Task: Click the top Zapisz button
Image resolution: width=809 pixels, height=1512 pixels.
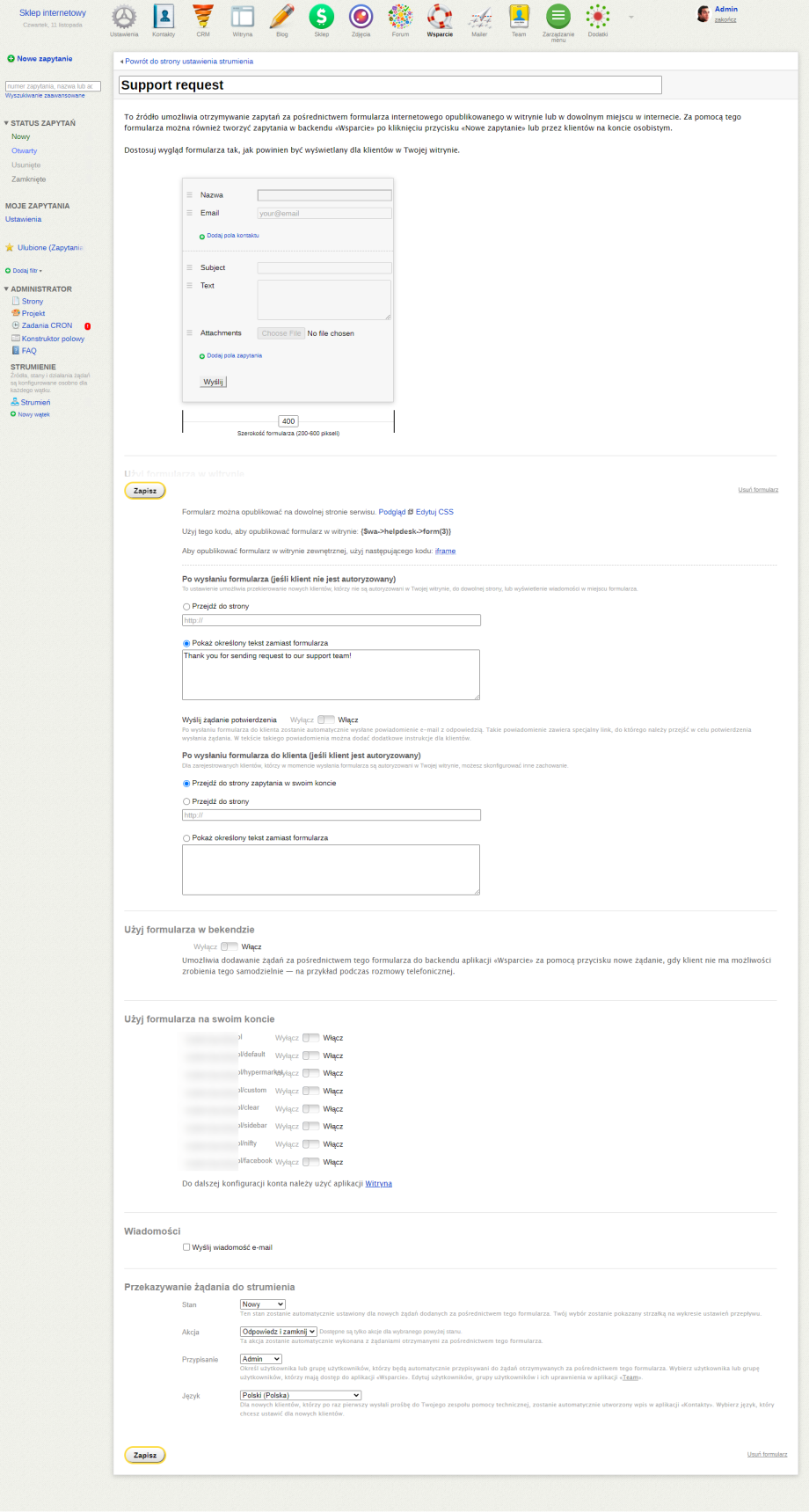Action: [145, 491]
